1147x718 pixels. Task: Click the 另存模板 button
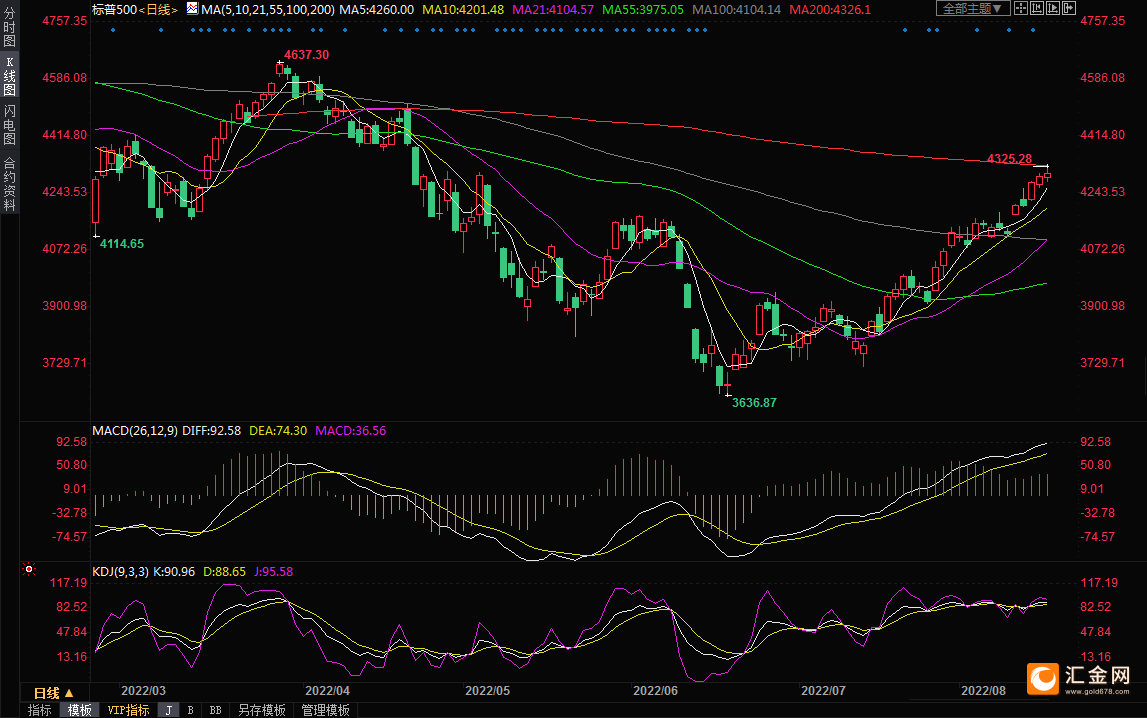pos(261,710)
